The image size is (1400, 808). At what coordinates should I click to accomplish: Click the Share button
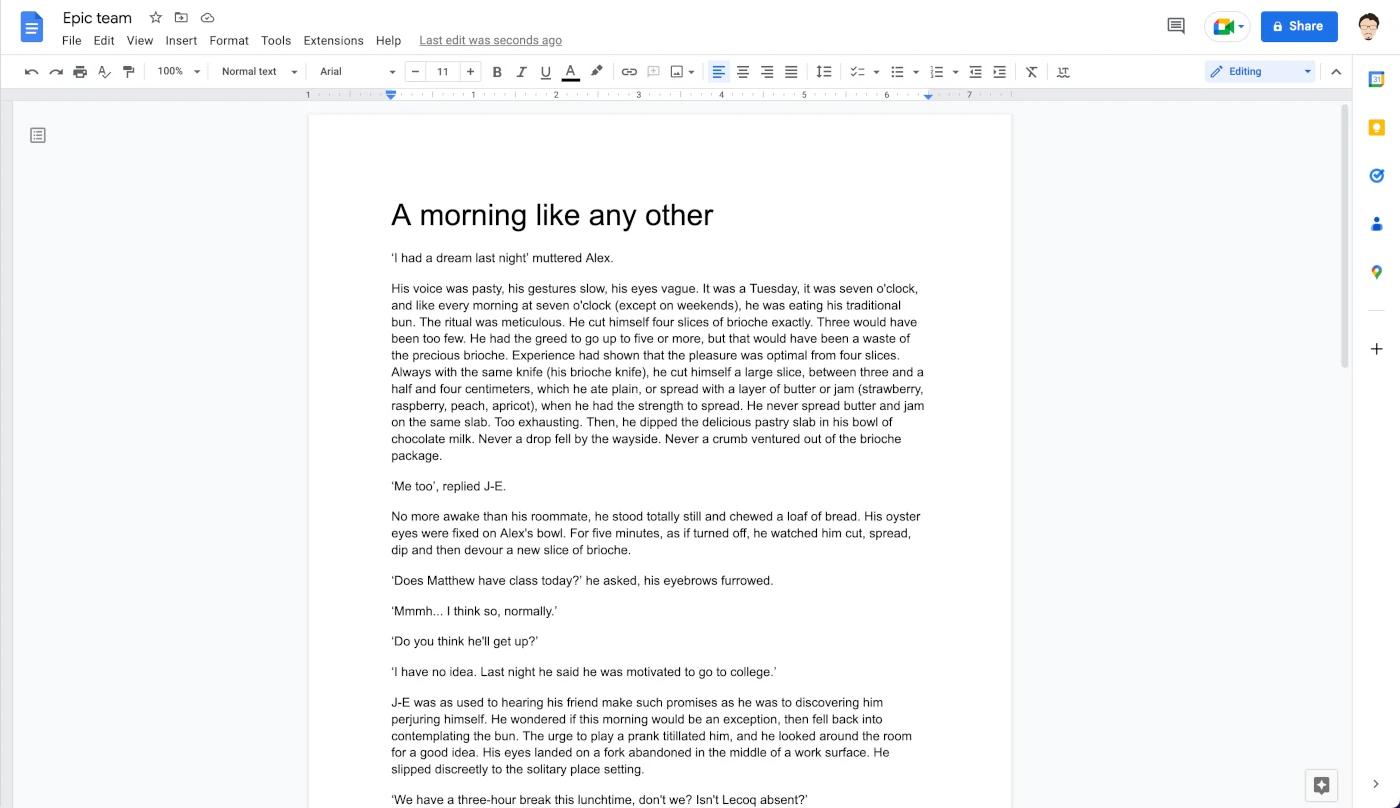click(x=1299, y=26)
